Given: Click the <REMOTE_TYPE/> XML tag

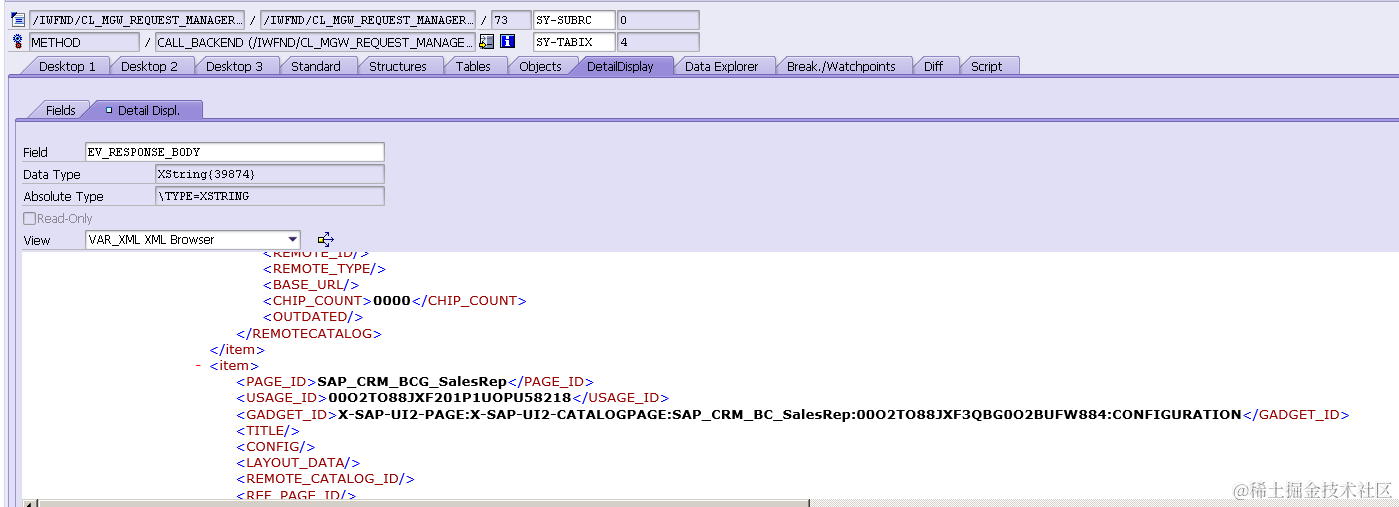Looking at the screenshot, I should 324,268.
